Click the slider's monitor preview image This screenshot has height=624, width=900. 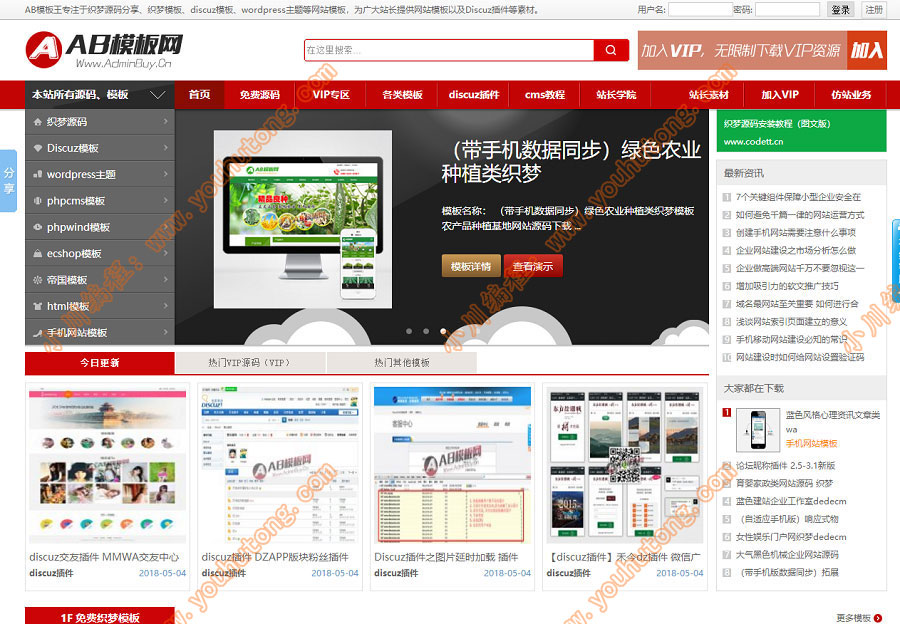coord(303,219)
